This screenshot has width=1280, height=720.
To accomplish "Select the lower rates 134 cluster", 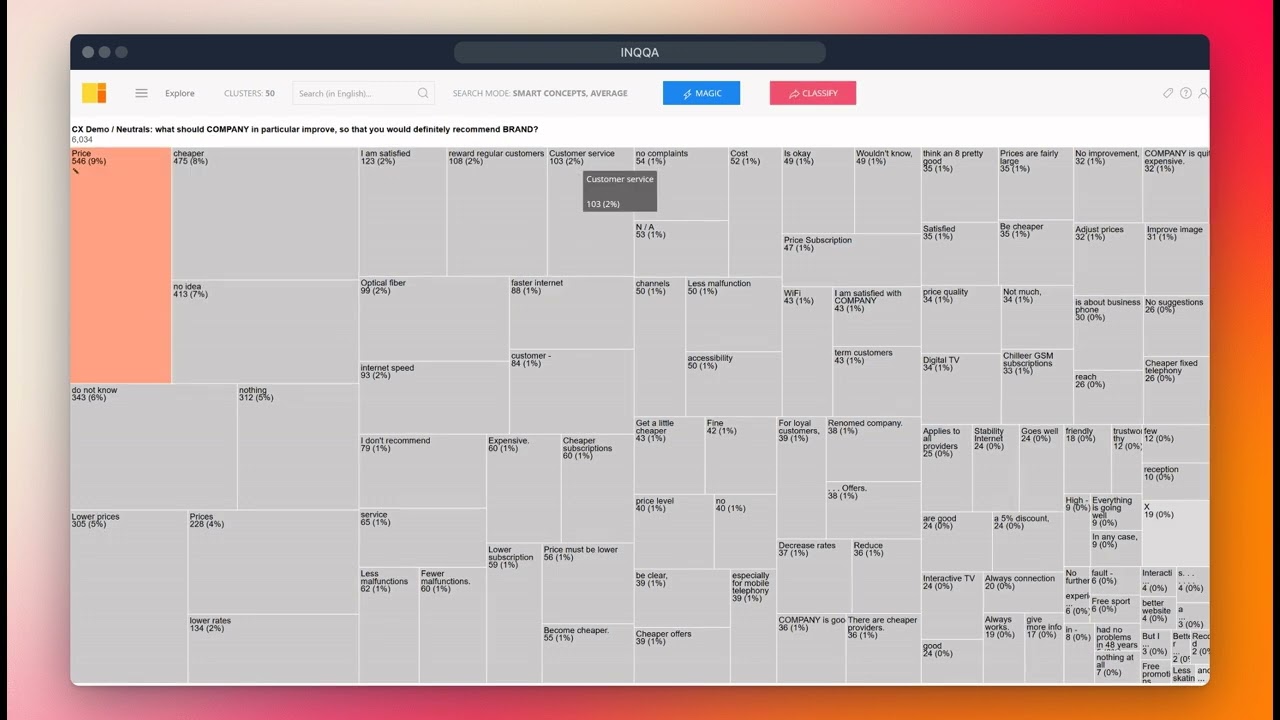I will tap(273, 649).
